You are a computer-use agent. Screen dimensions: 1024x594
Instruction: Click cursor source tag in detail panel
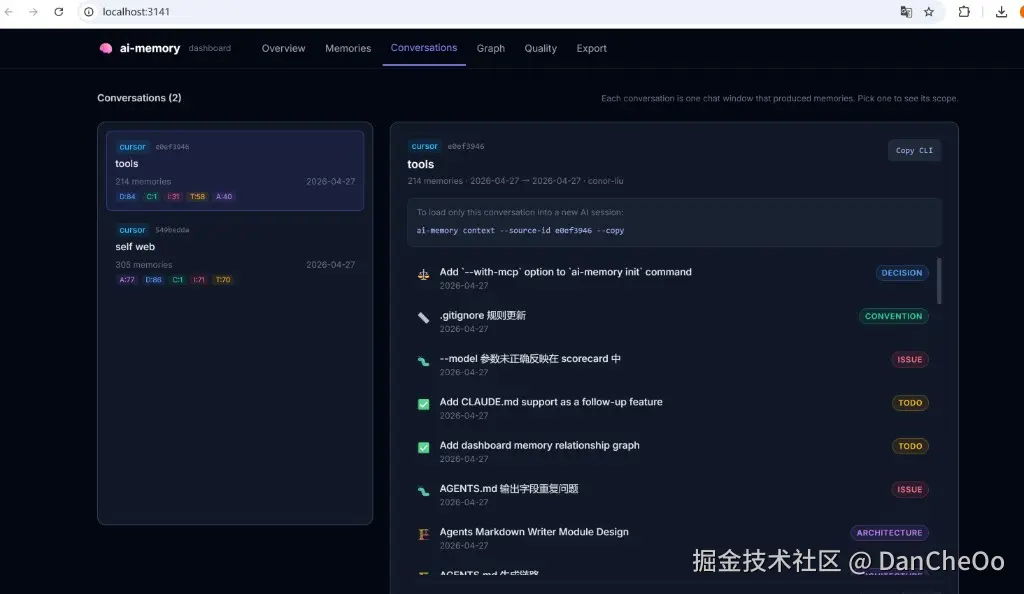pos(424,146)
